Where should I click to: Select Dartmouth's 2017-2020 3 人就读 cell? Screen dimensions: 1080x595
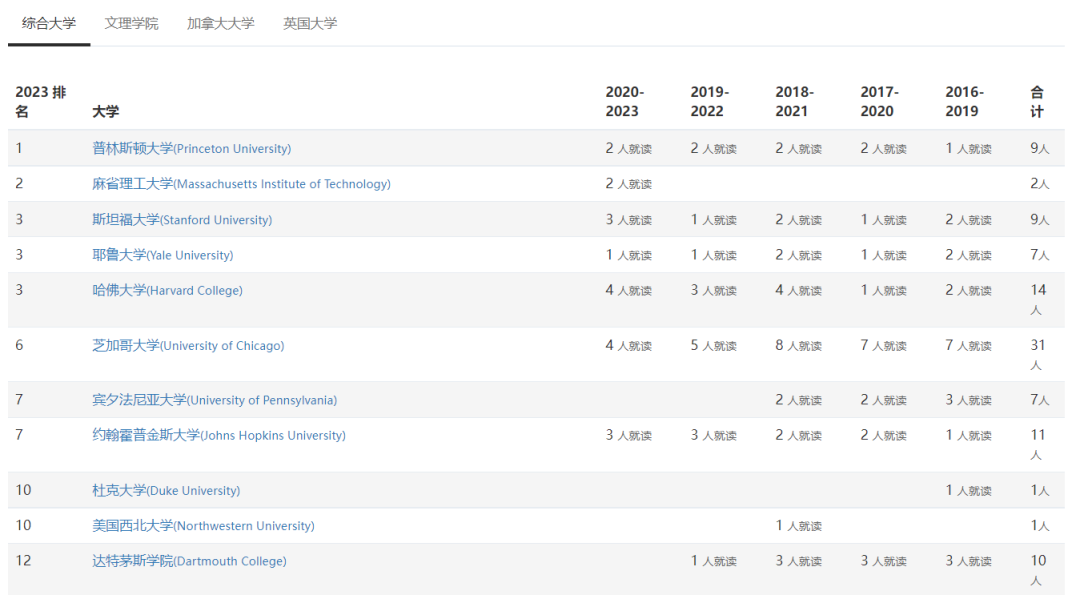click(x=884, y=561)
